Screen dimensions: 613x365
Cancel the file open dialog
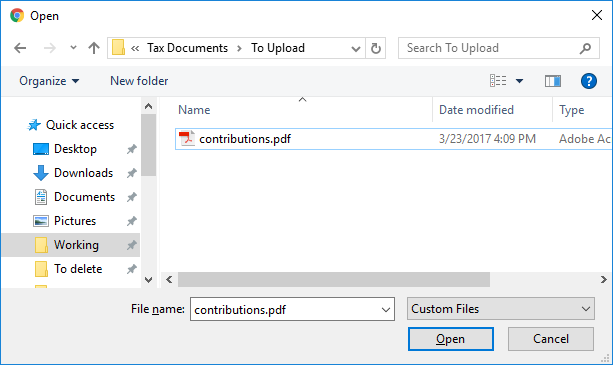[551, 339]
